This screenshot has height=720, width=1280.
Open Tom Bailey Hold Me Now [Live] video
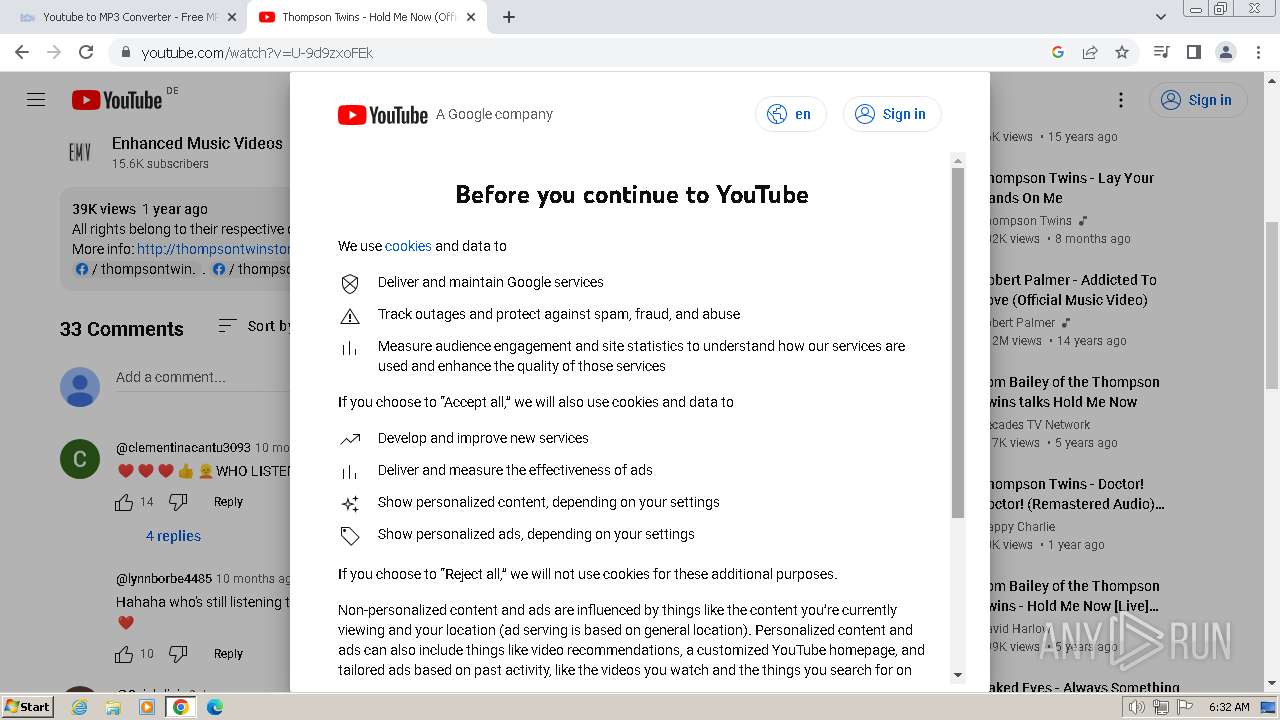[1075, 596]
